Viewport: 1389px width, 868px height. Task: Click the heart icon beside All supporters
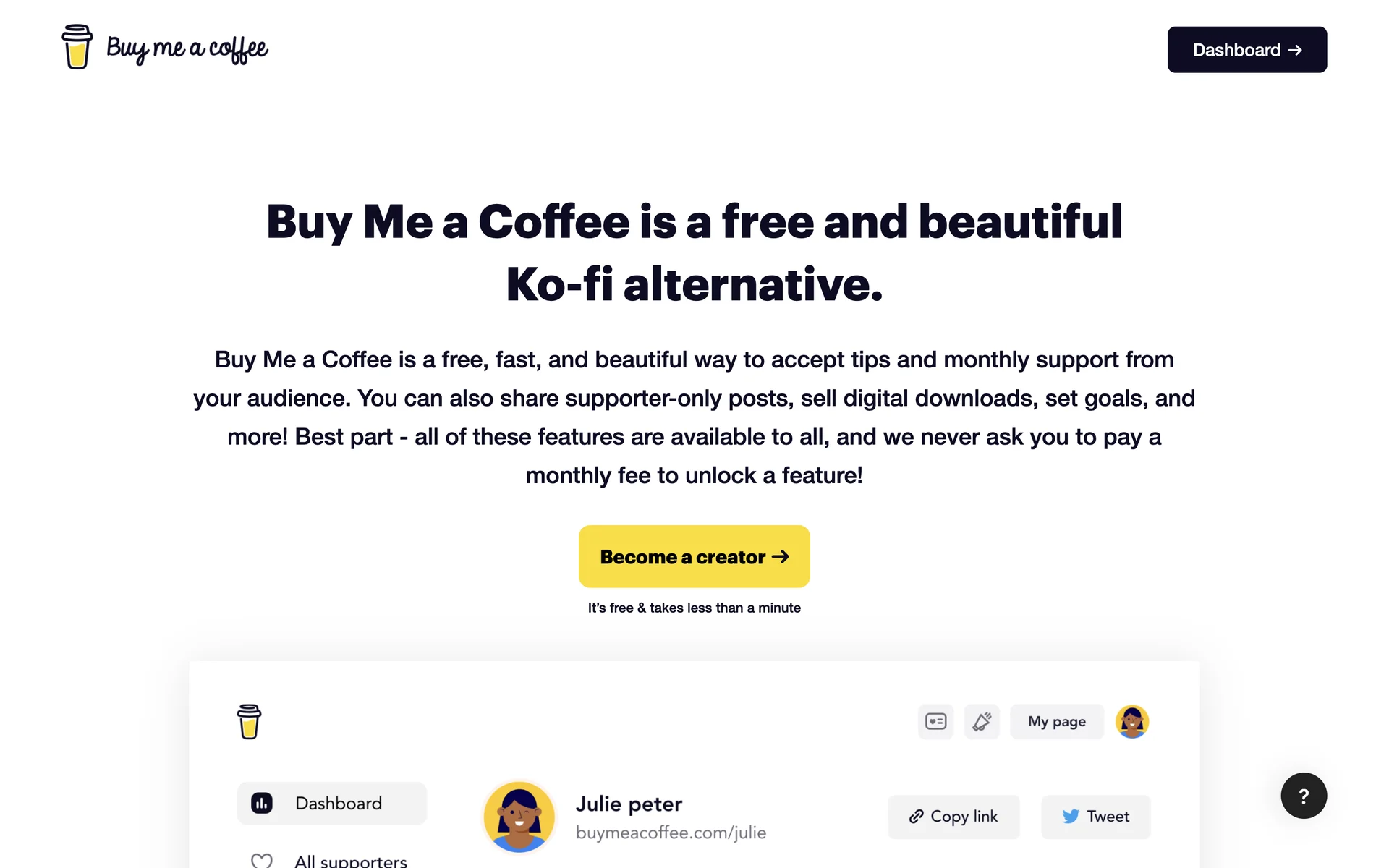[x=261, y=860]
